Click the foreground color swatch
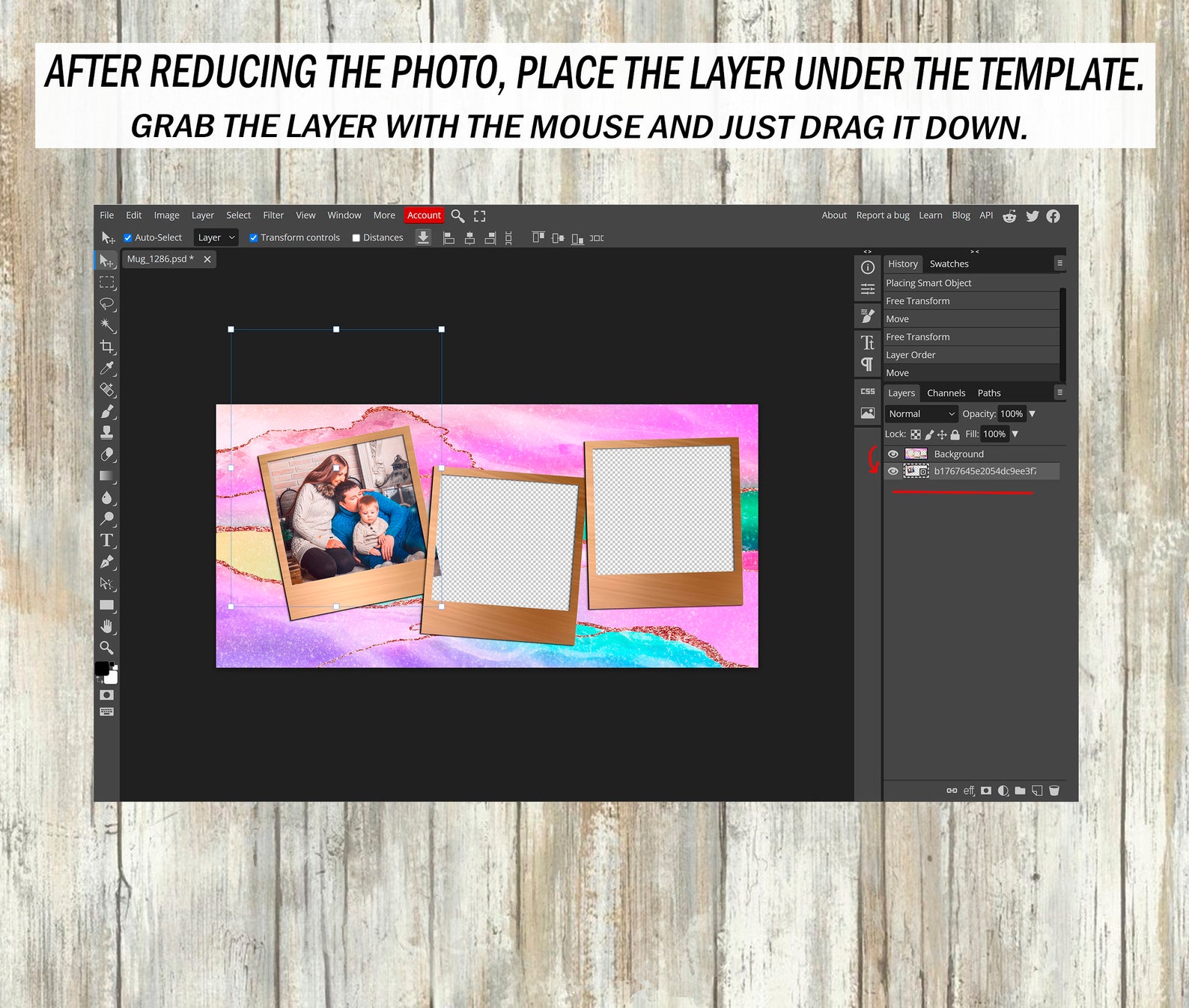This screenshot has width=1189, height=1008. pyautogui.click(x=102, y=669)
